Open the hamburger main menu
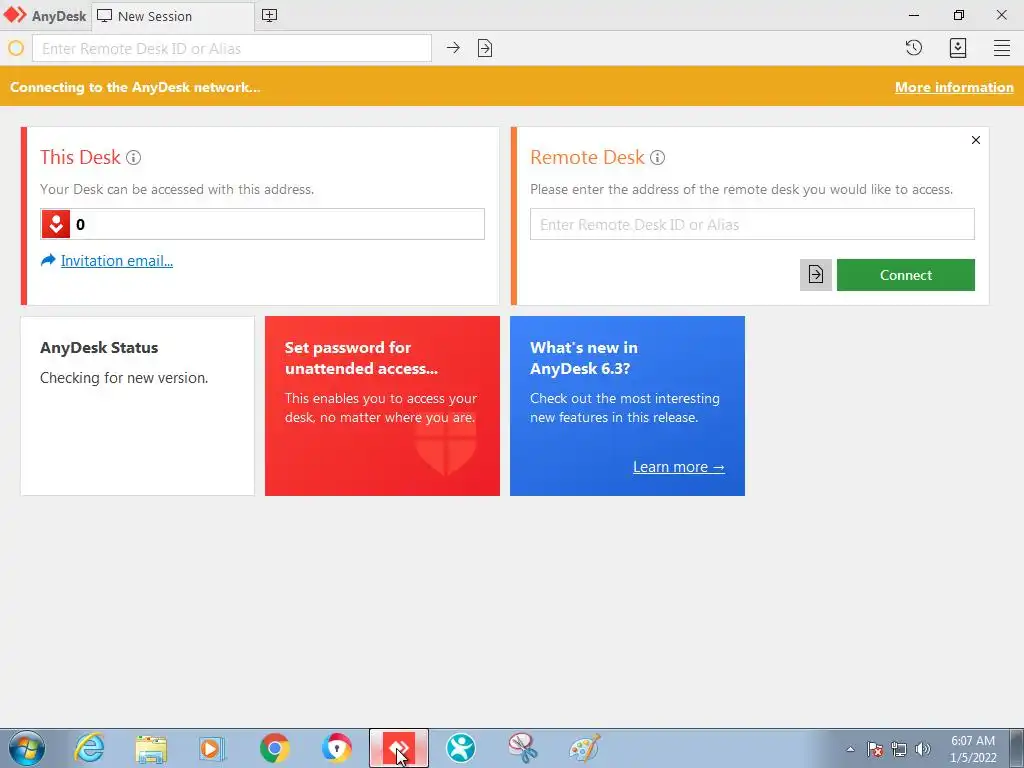The image size is (1024, 768). 1002,48
